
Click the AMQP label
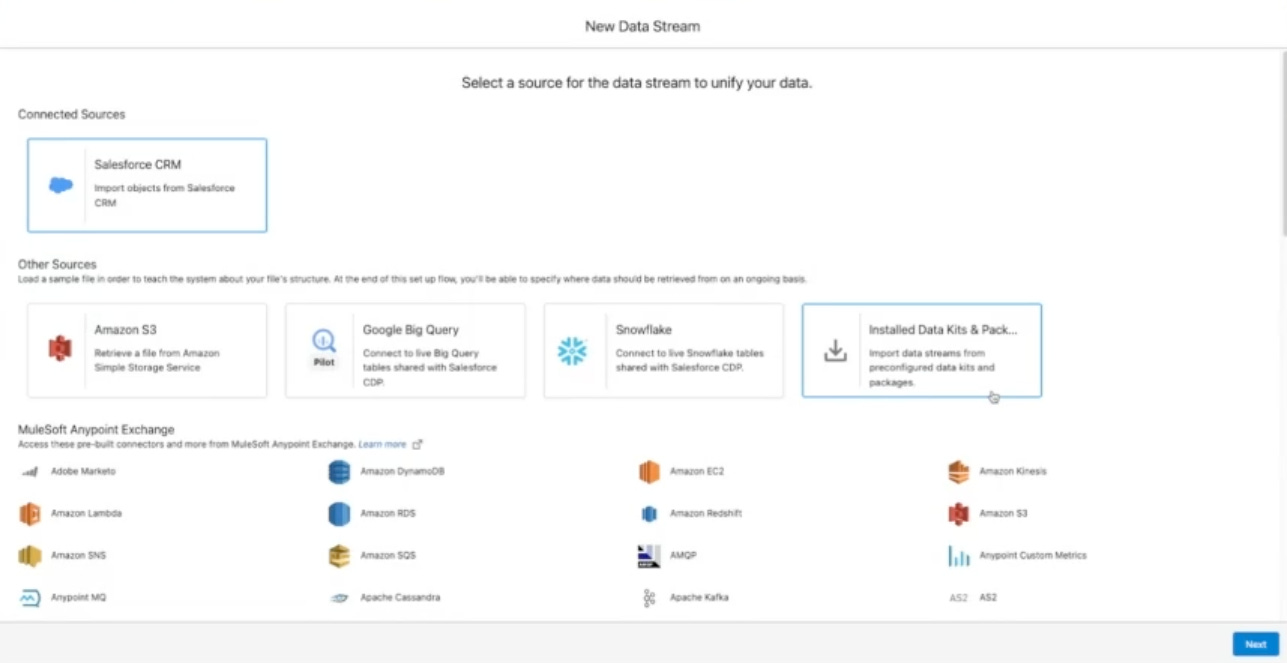tap(682, 555)
